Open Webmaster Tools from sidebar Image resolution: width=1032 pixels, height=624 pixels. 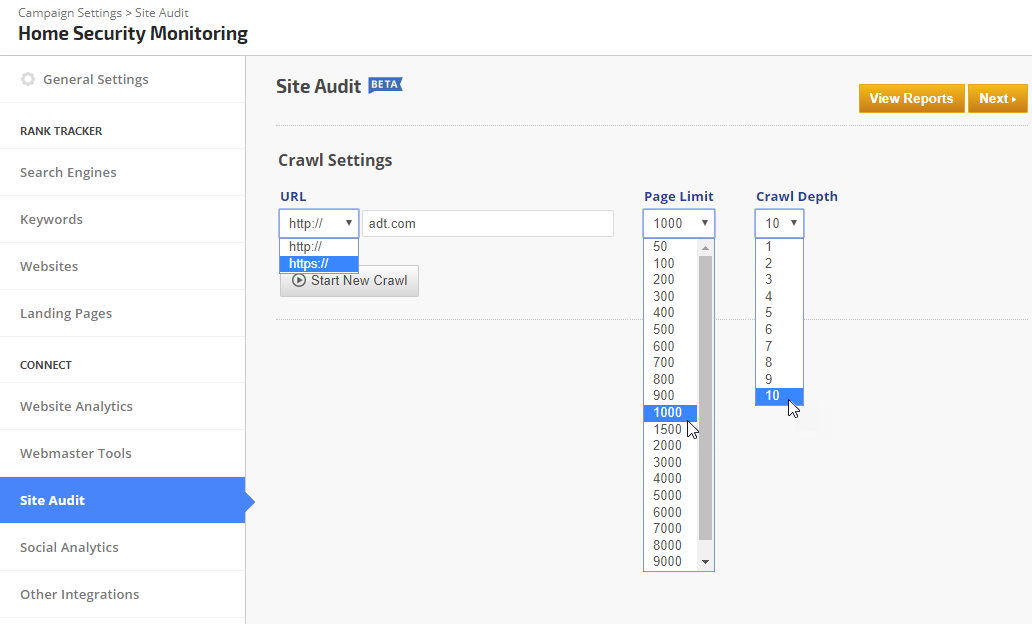[x=75, y=453]
